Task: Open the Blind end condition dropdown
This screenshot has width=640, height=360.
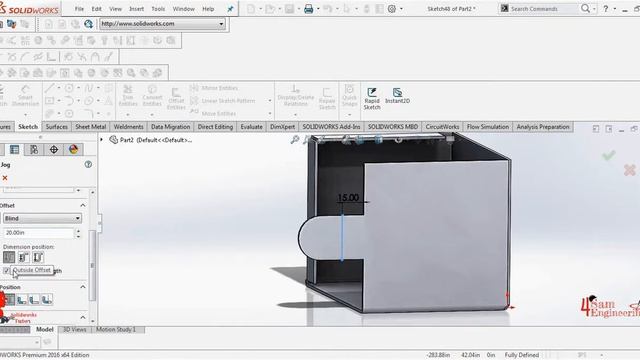Action: click(x=42, y=218)
